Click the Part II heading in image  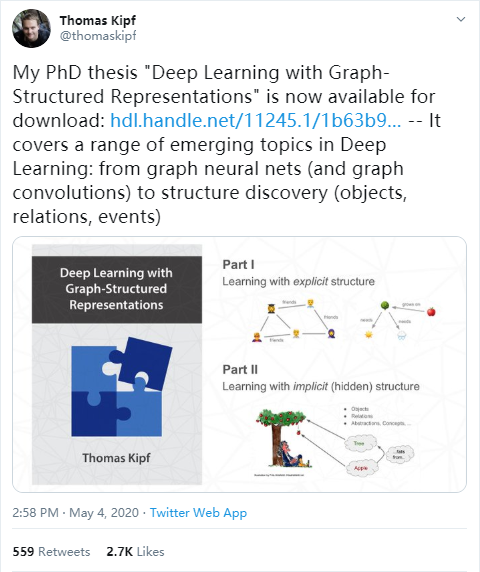pos(240,370)
